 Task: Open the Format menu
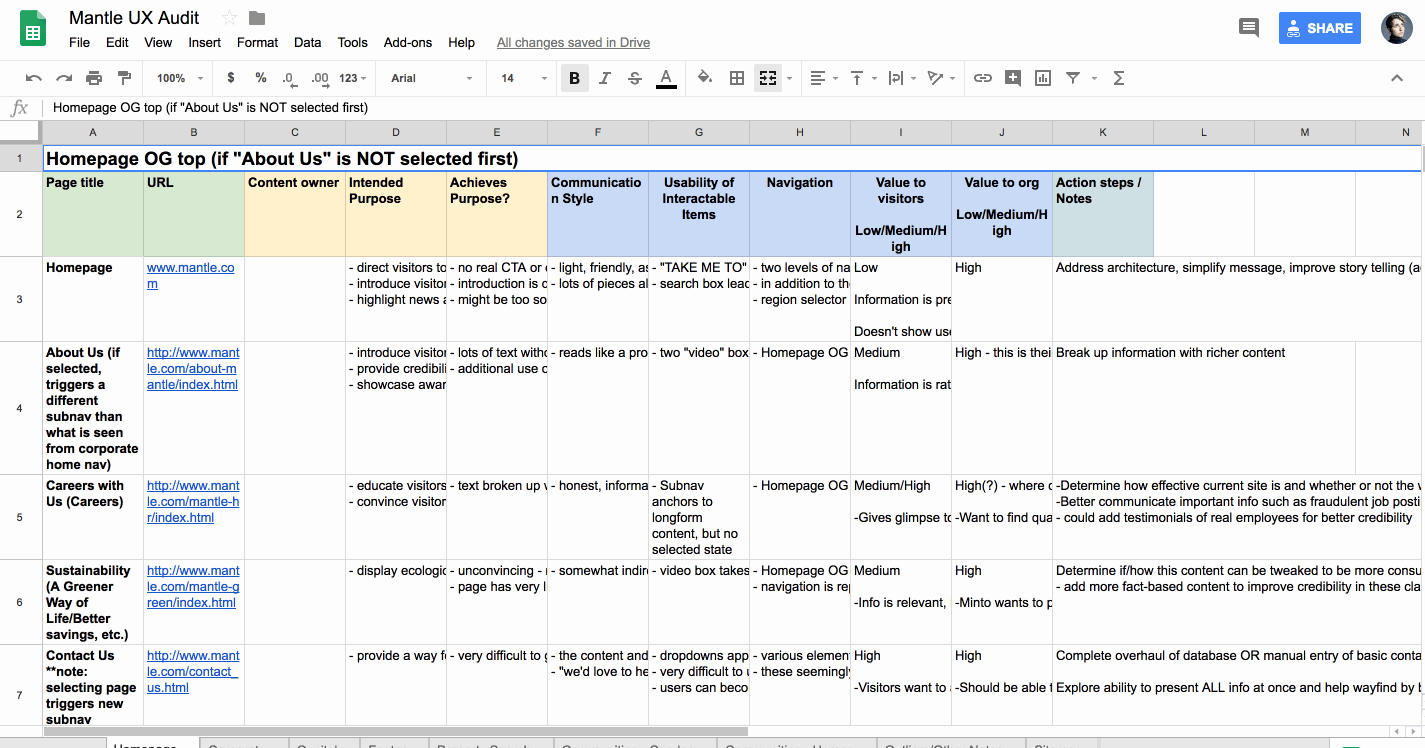[257, 42]
